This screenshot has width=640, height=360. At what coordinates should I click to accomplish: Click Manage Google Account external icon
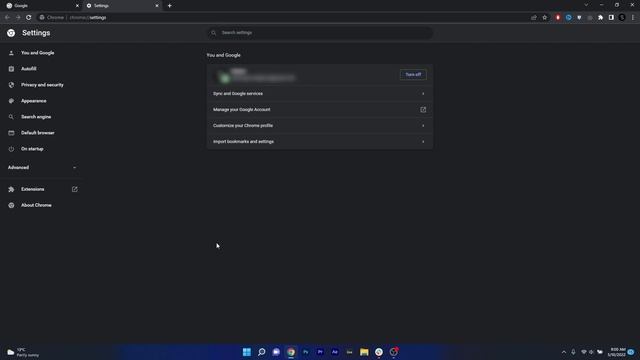pyautogui.click(x=423, y=109)
